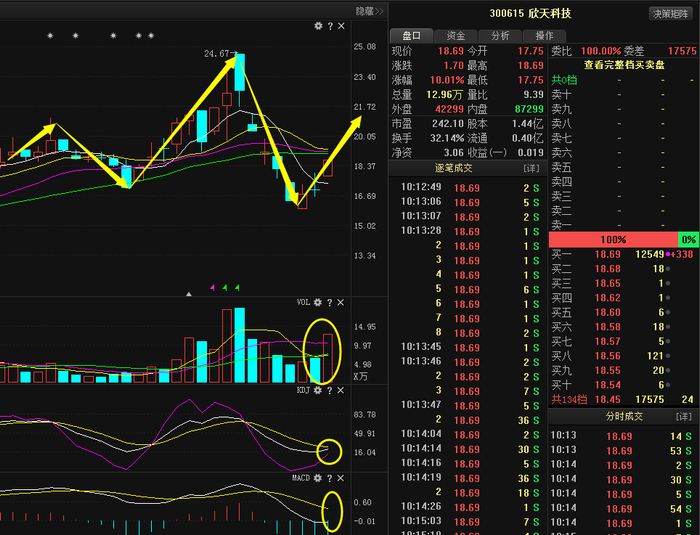Select the 买八 price 18.56 row
700x535 pixels.
[x=622, y=356]
